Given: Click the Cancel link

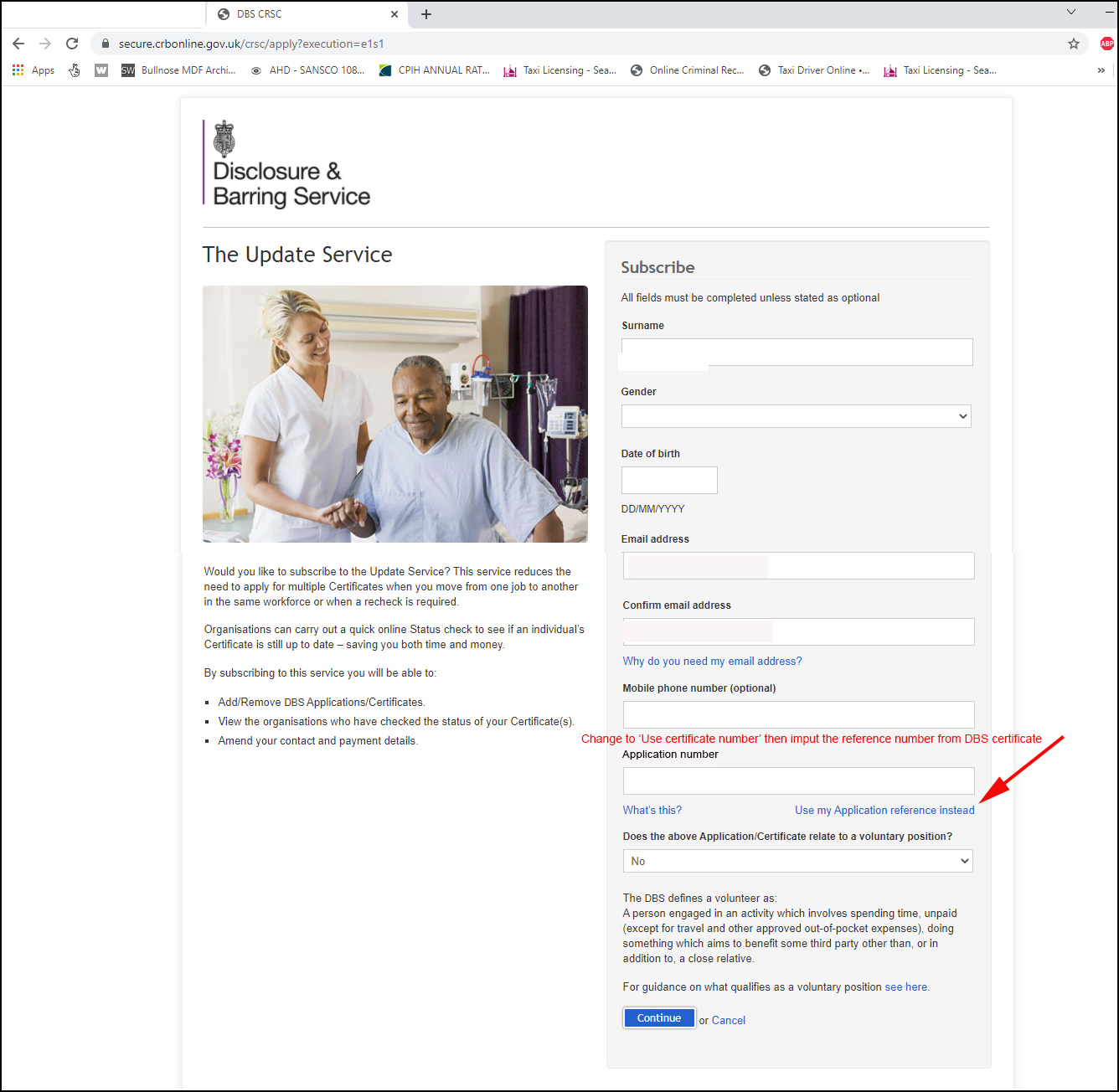Looking at the screenshot, I should (728, 1020).
